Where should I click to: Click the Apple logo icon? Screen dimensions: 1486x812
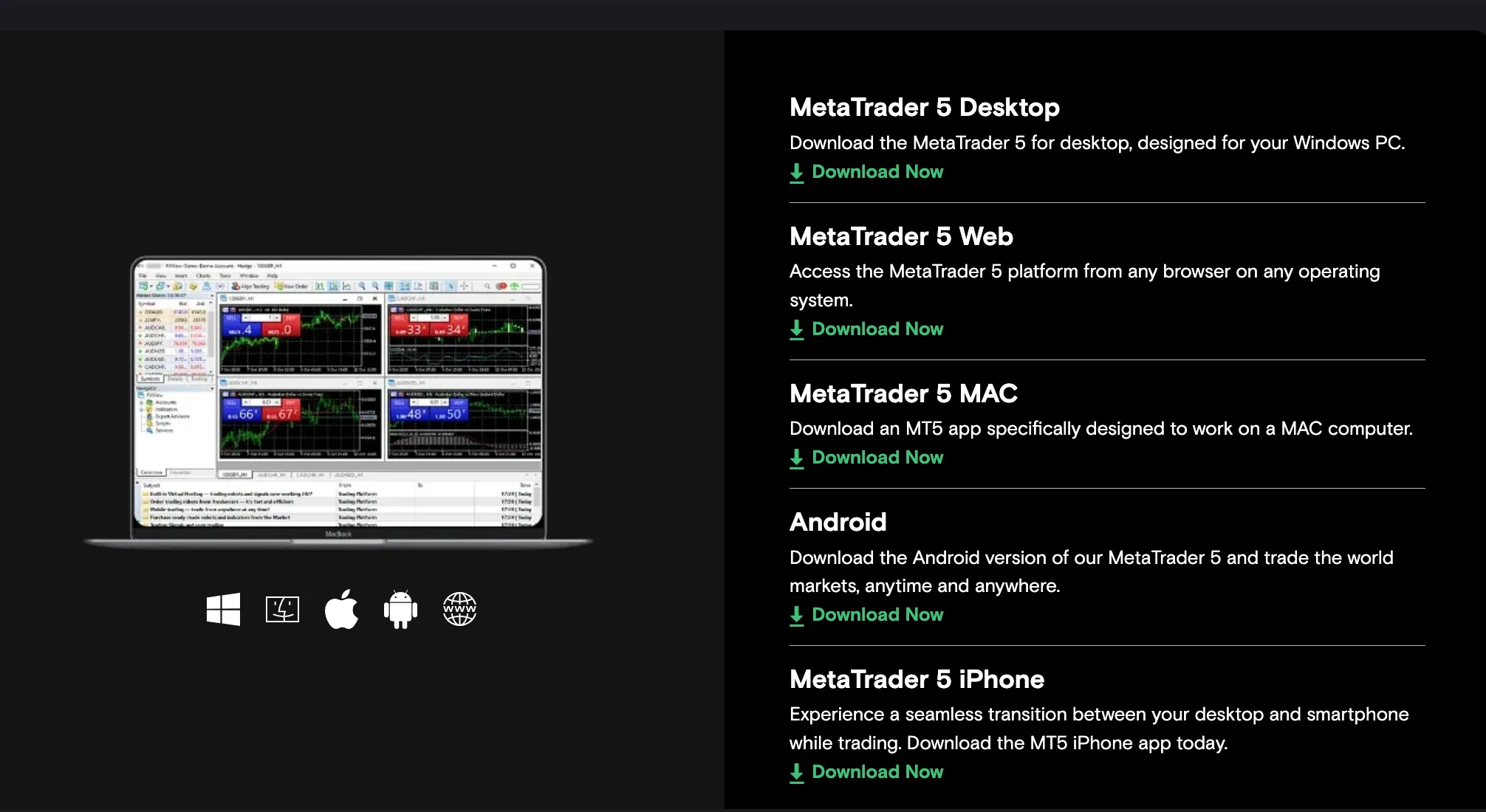341,609
